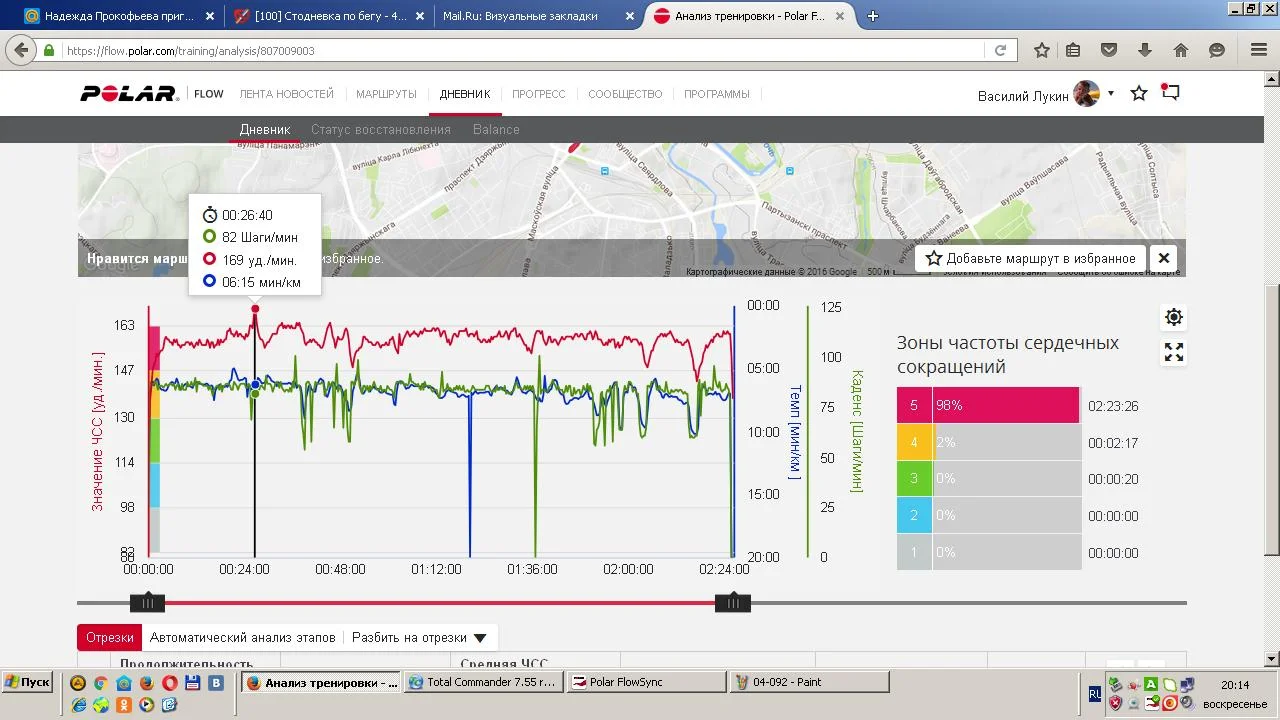Screen dimensions: 1280x720
Task: Click the favorites star next to profile
Action: pos(1139,93)
